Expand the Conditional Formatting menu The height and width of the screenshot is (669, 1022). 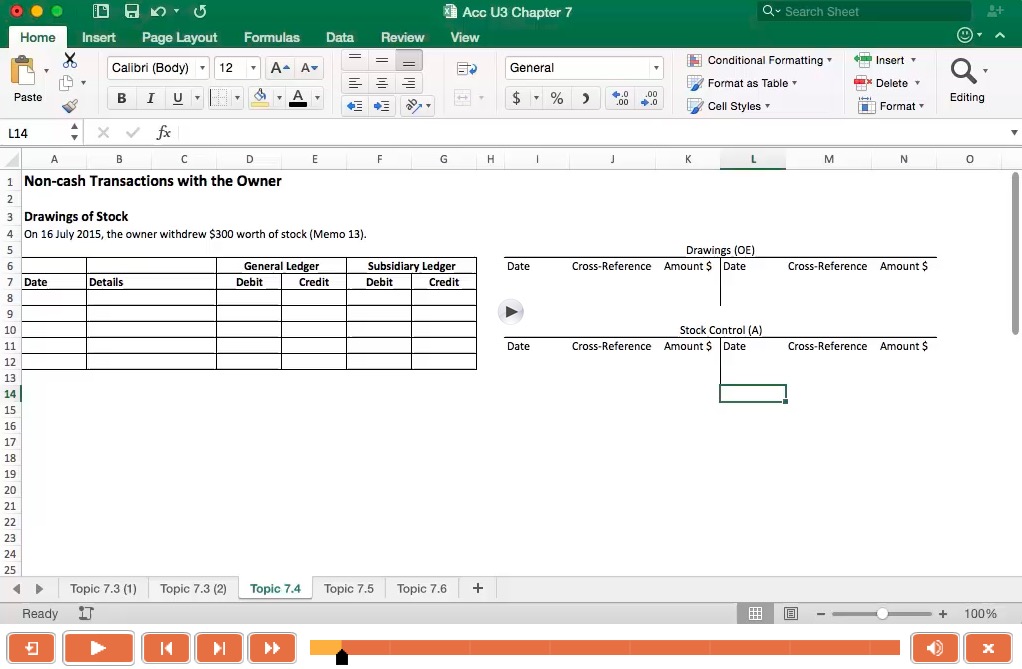click(760, 60)
